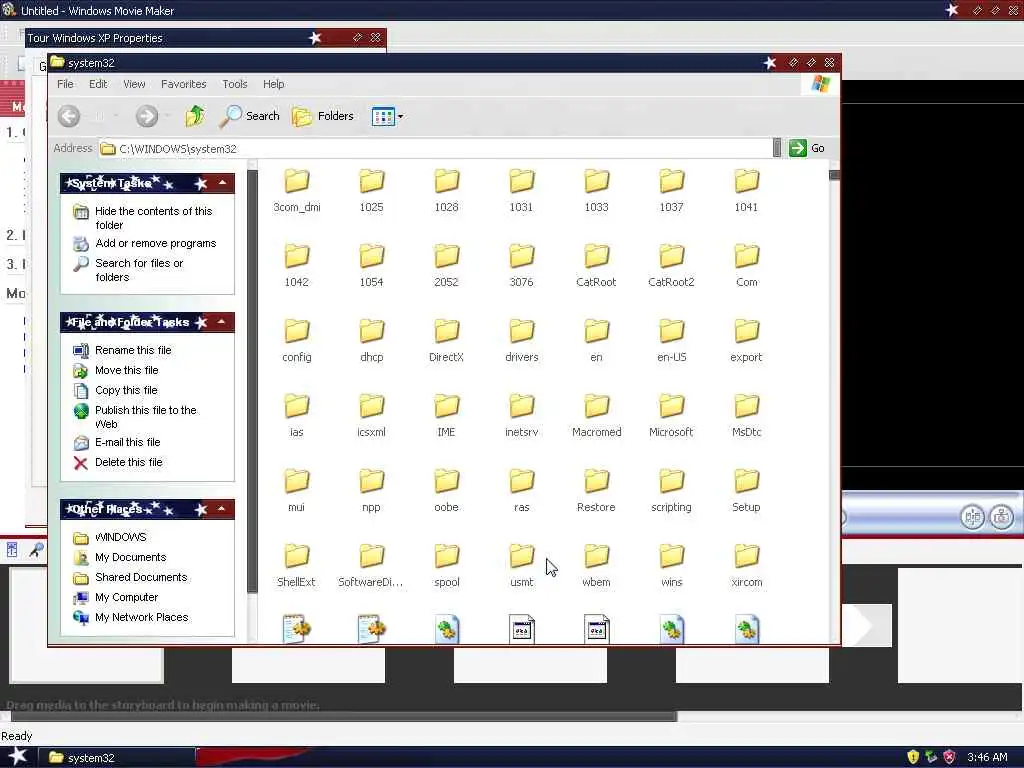1024x768 pixels.
Task: Select the dhcp folder
Action: pyautogui.click(x=372, y=340)
